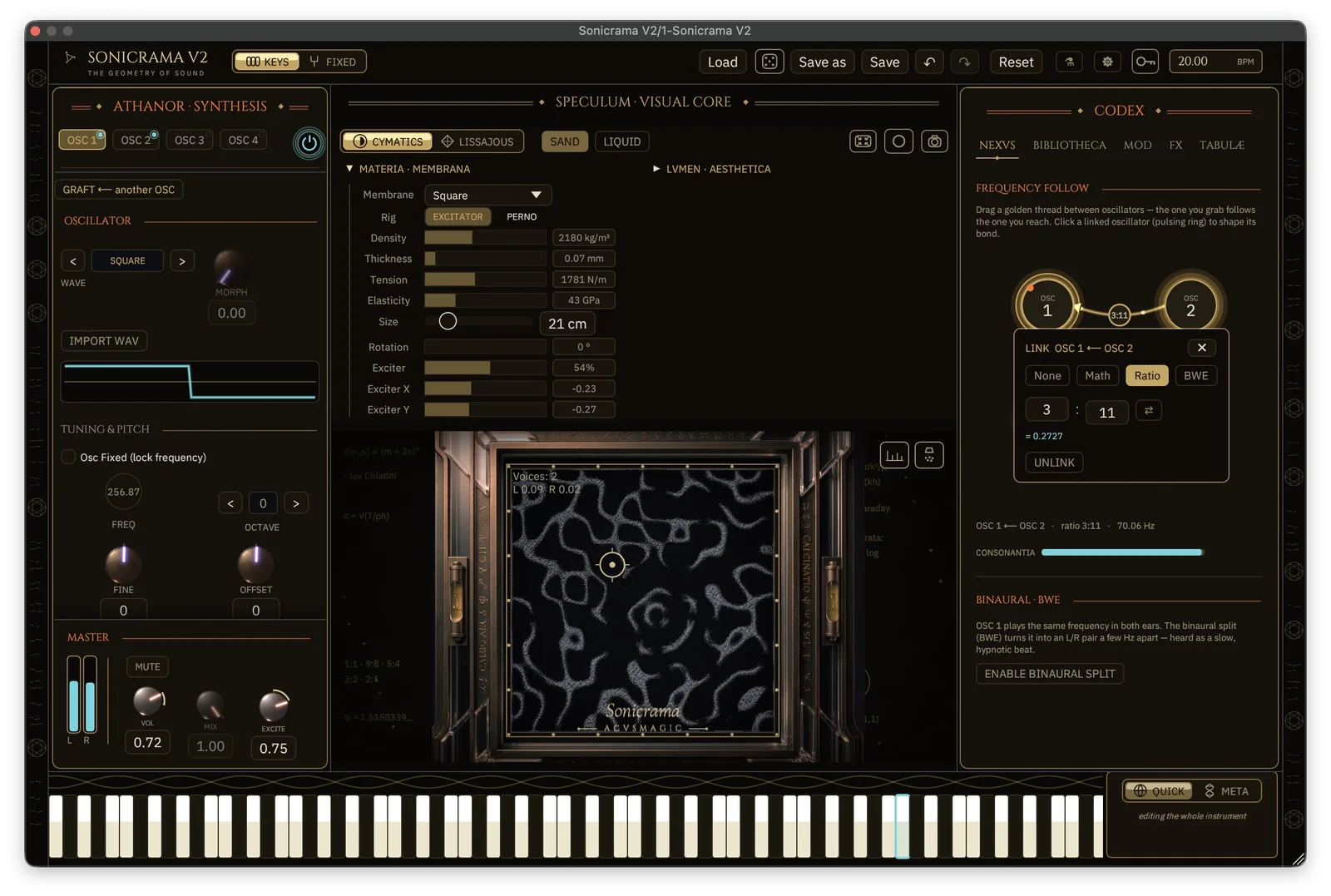Set link mode to Math
The width and height of the screenshot is (1331, 896).
pyautogui.click(x=1097, y=376)
